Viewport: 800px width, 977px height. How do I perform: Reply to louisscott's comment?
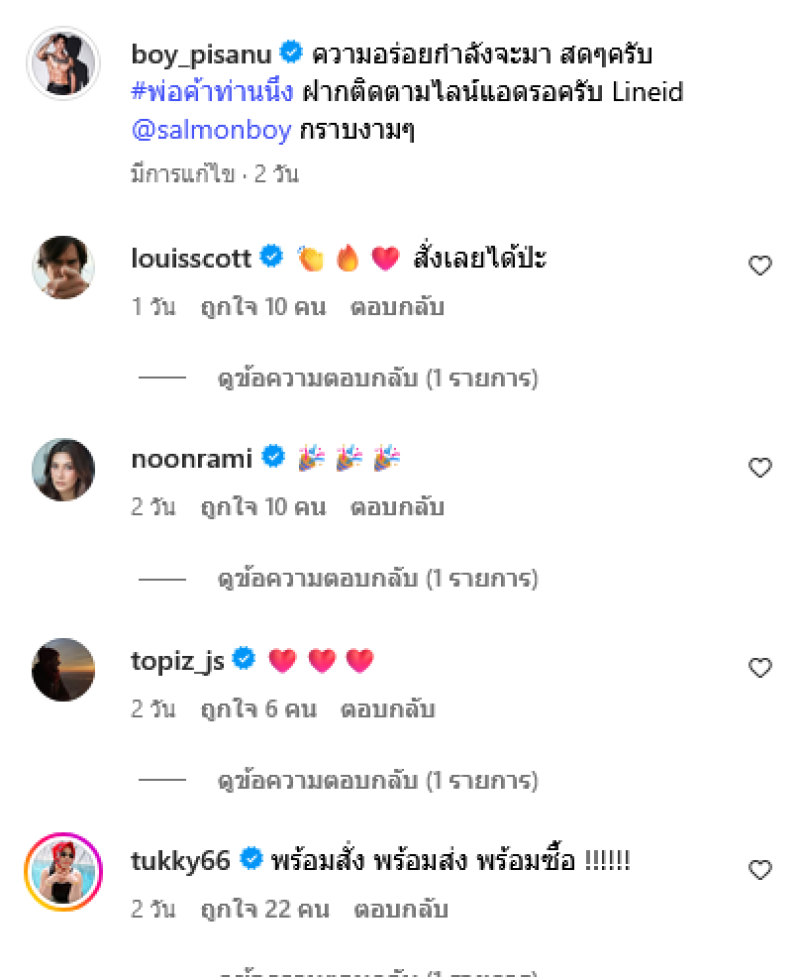pos(396,308)
